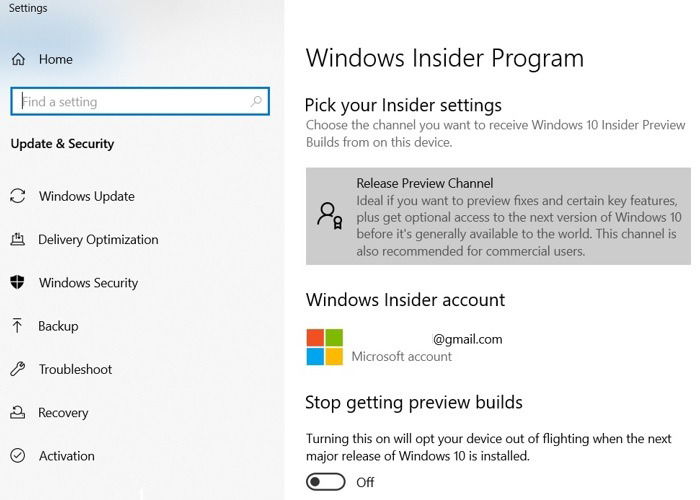
Task: Click the Windows Security shield icon
Action: 17,282
